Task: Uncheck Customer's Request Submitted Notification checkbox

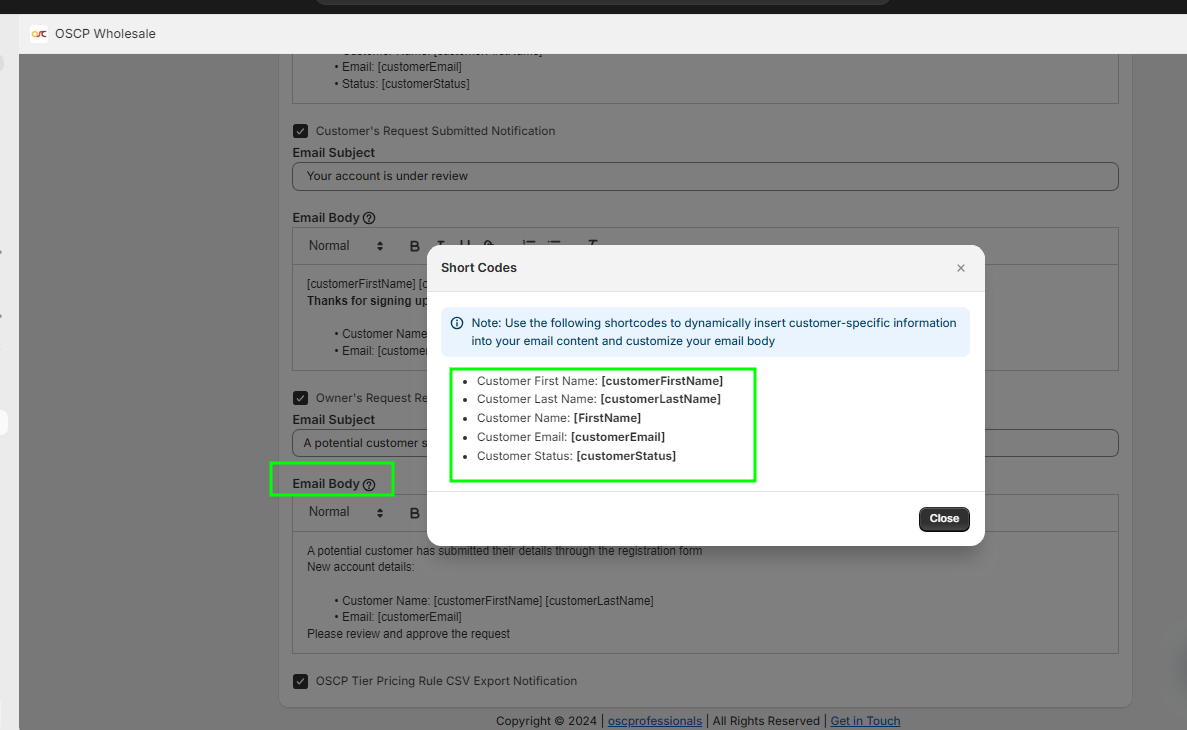Action: (x=300, y=131)
